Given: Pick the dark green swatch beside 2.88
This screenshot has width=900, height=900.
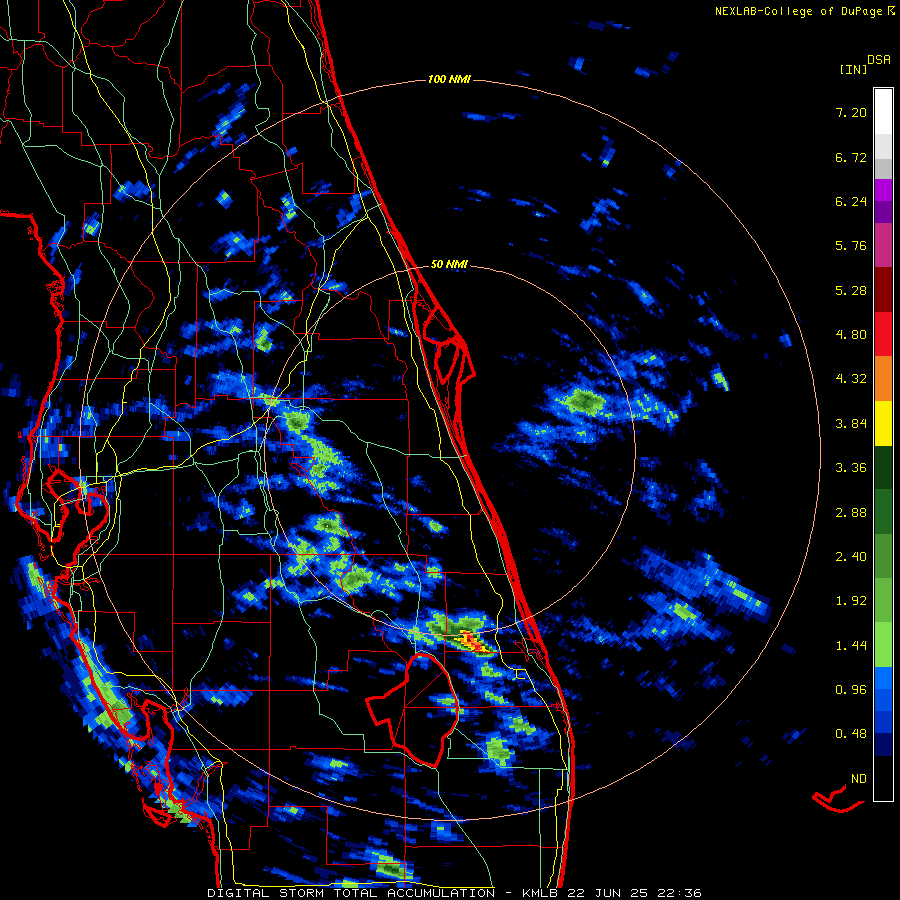Looking at the screenshot, I should pos(883,512).
